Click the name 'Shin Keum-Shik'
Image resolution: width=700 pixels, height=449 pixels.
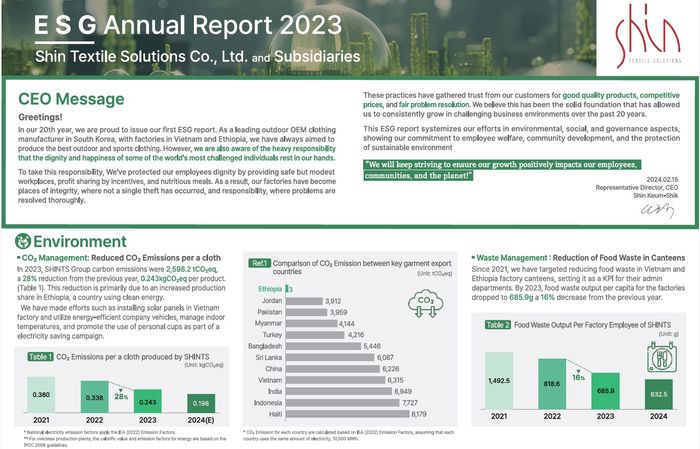tap(655, 195)
